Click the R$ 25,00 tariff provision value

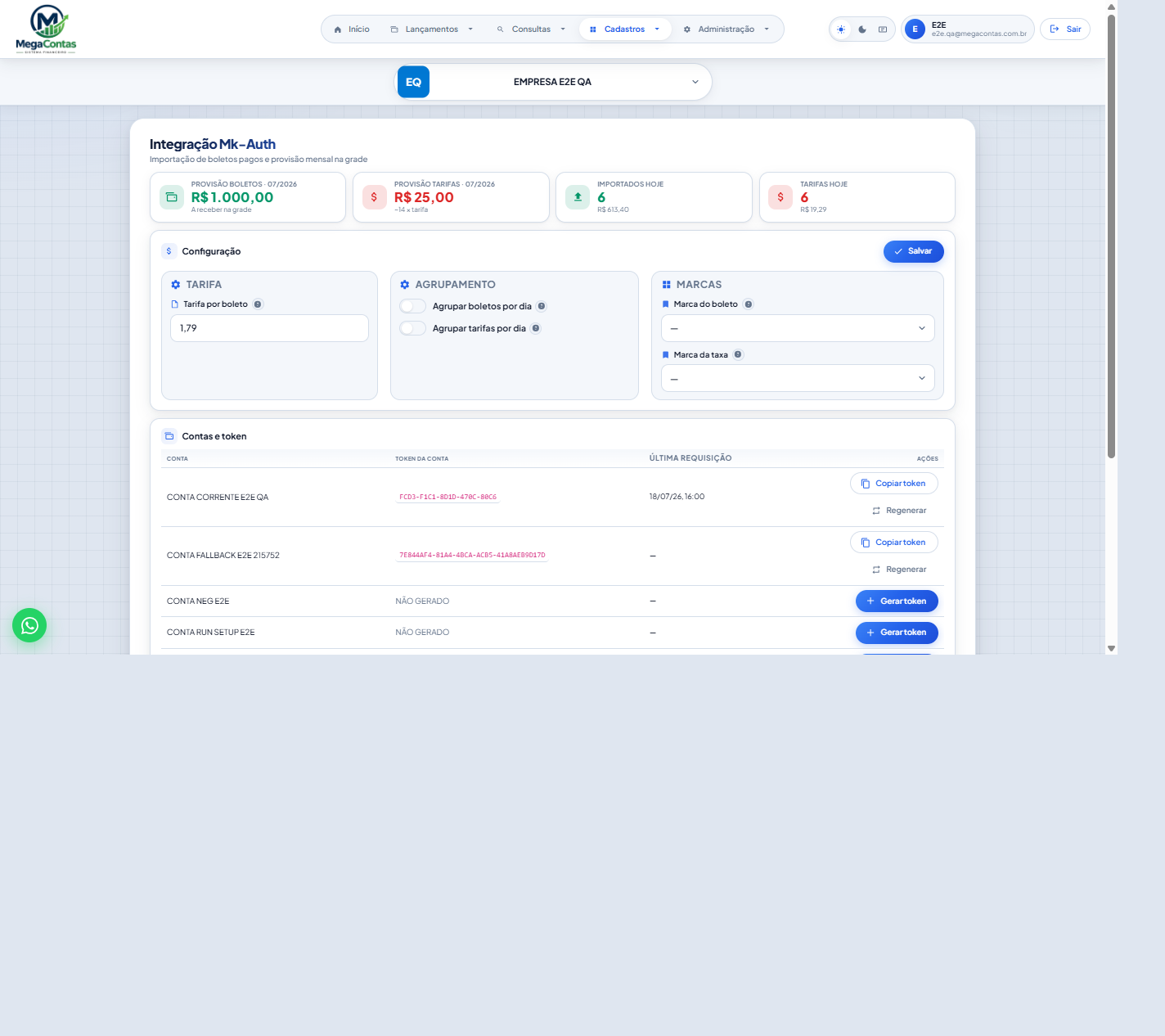tap(424, 197)
